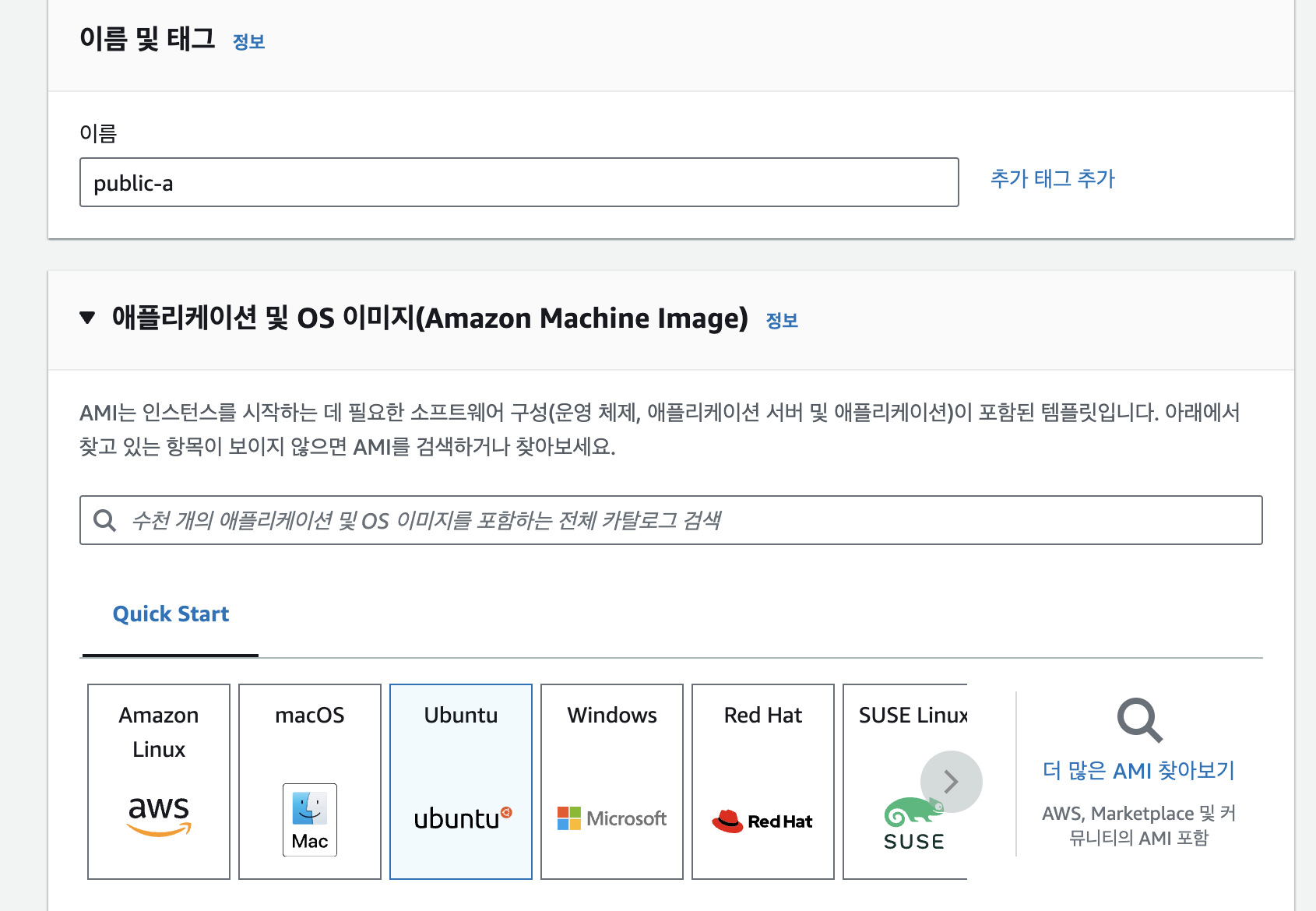Select the macOS AMI card

tap(310, 782)
